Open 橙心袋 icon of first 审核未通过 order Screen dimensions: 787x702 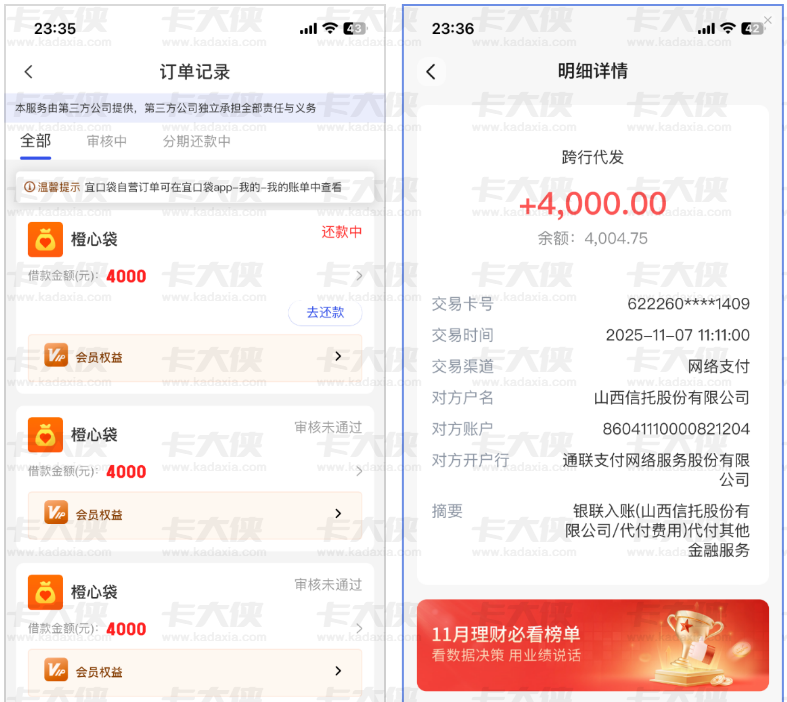click(x=45, y=435)
